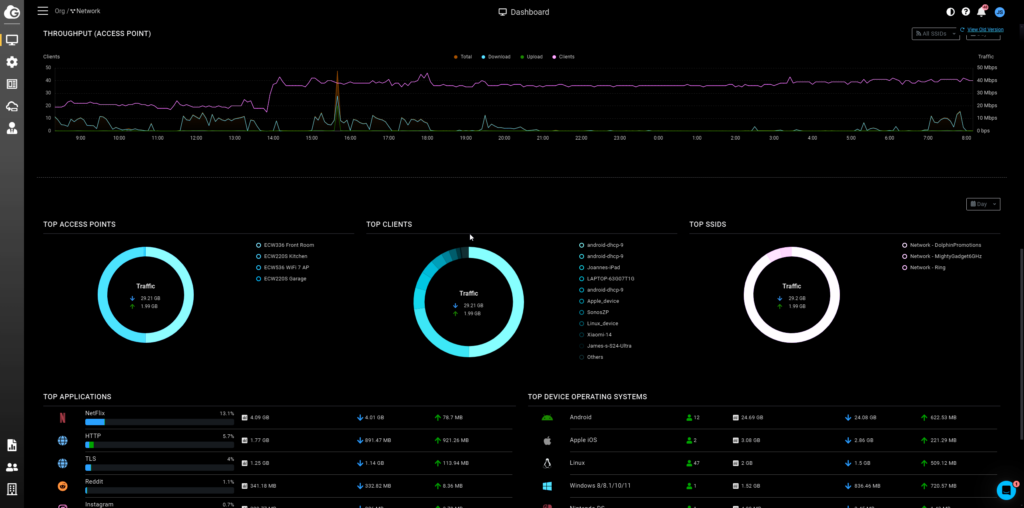Toggle the Download series in chart legend
The width and height of the screenshot is (1024, 508).
click(497, 57)
